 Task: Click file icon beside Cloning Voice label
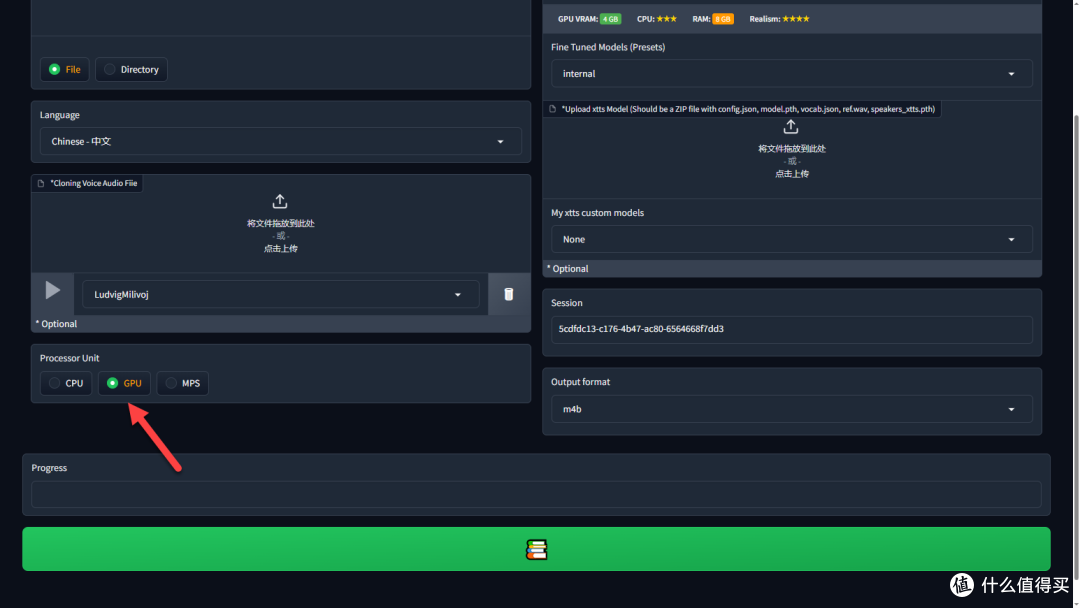41,183
